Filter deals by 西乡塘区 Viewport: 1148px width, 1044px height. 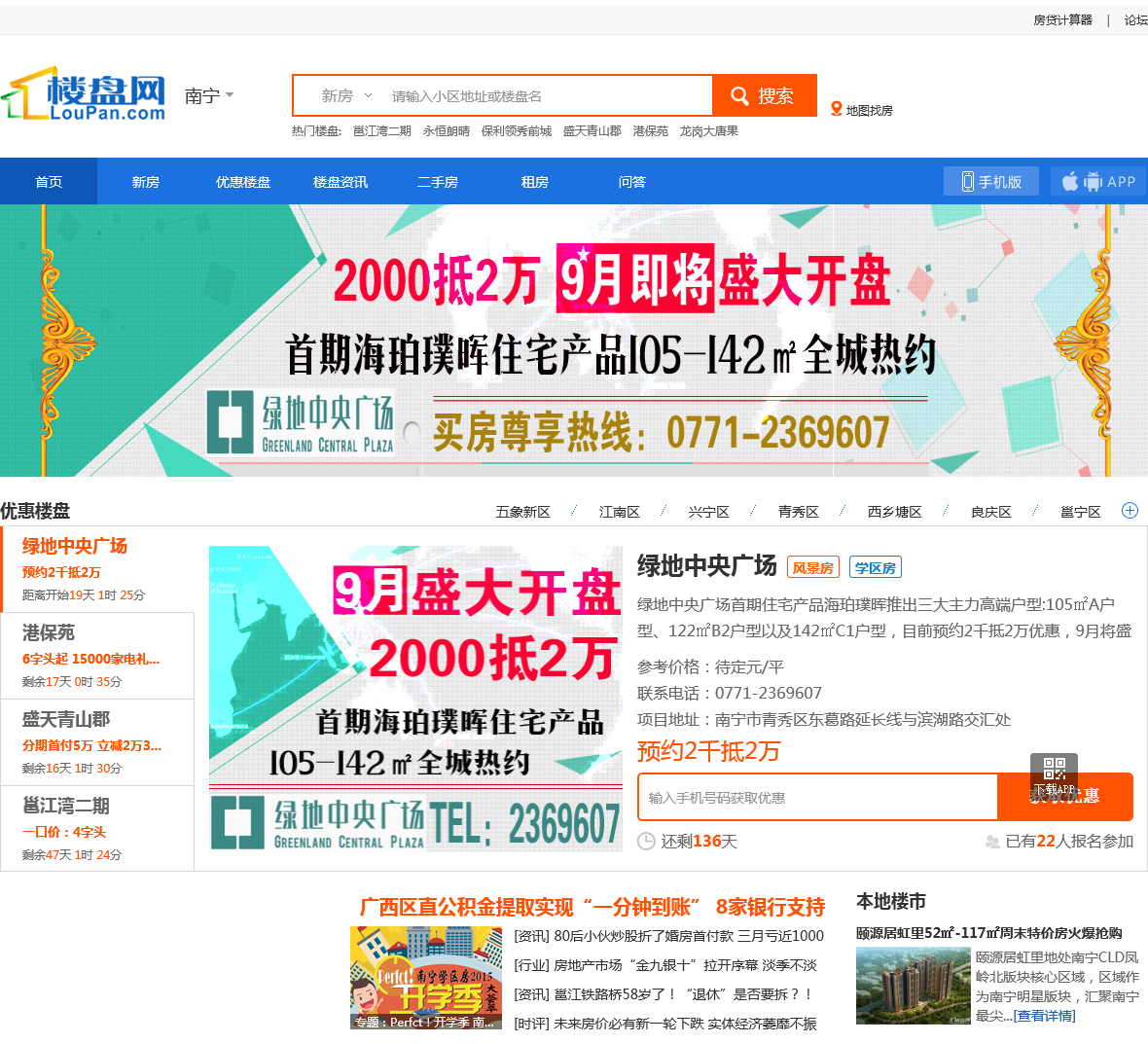(x=895, y=512)
